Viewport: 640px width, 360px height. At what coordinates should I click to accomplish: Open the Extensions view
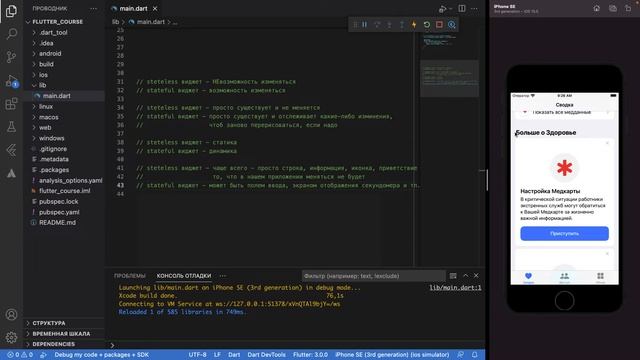(11, 104)
